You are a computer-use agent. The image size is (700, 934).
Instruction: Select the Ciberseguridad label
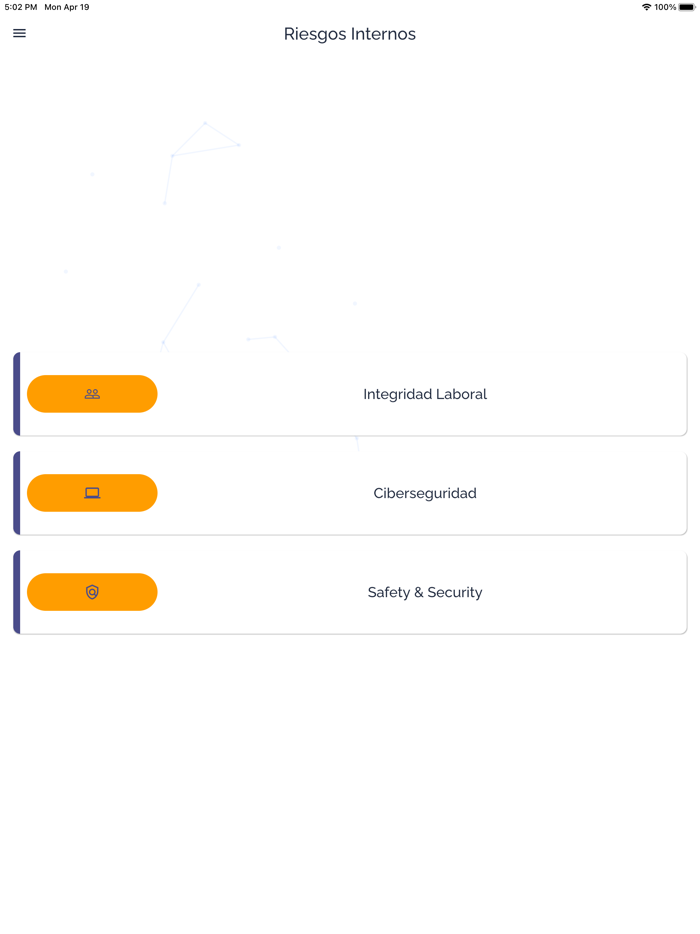click(x=425, y=493)
